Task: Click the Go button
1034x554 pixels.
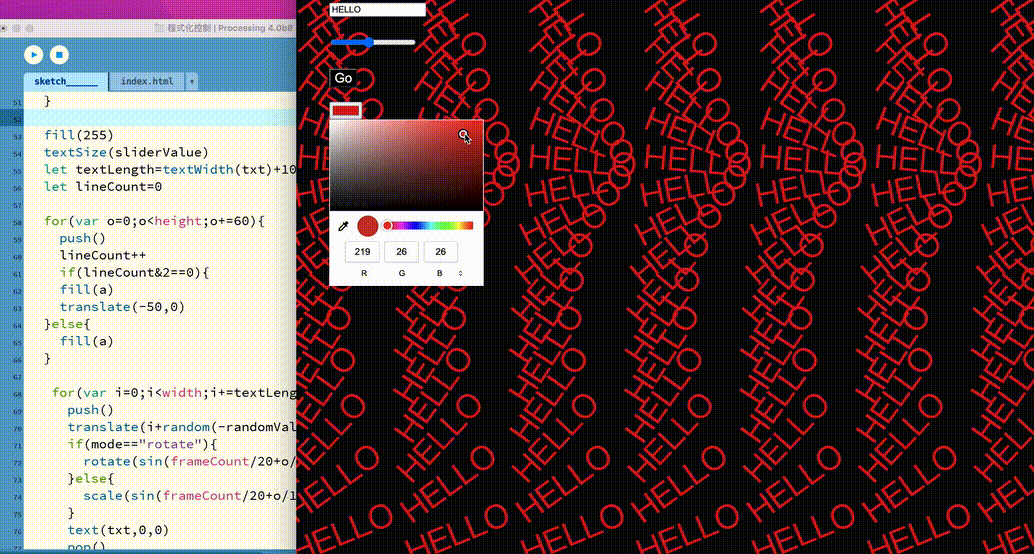Action: pyautogui.click(x=344, y=78)
